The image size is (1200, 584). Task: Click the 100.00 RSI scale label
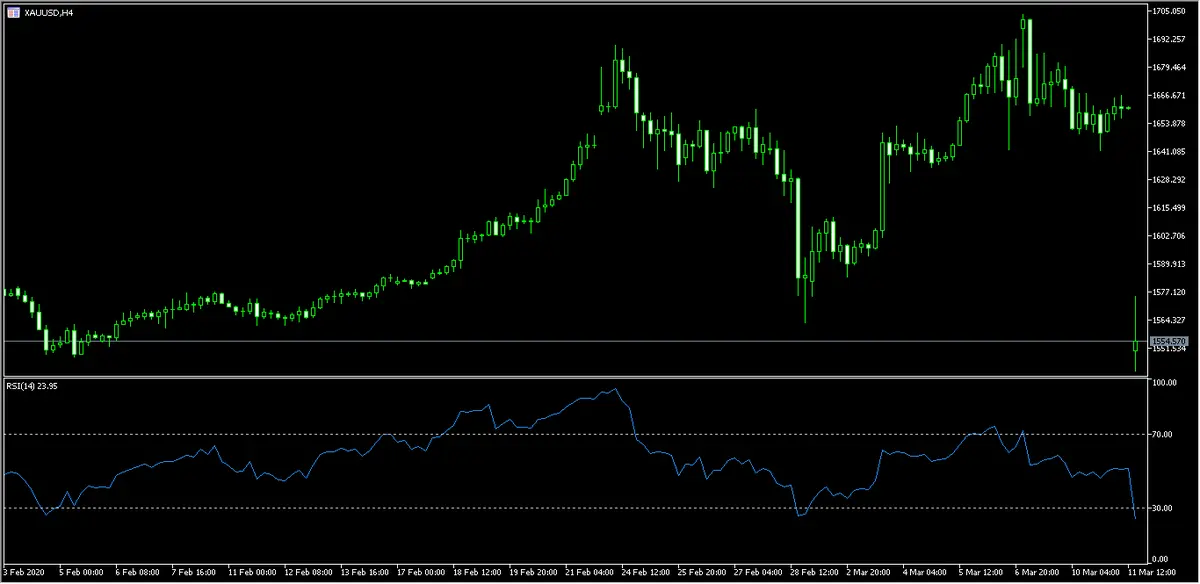1164,383
